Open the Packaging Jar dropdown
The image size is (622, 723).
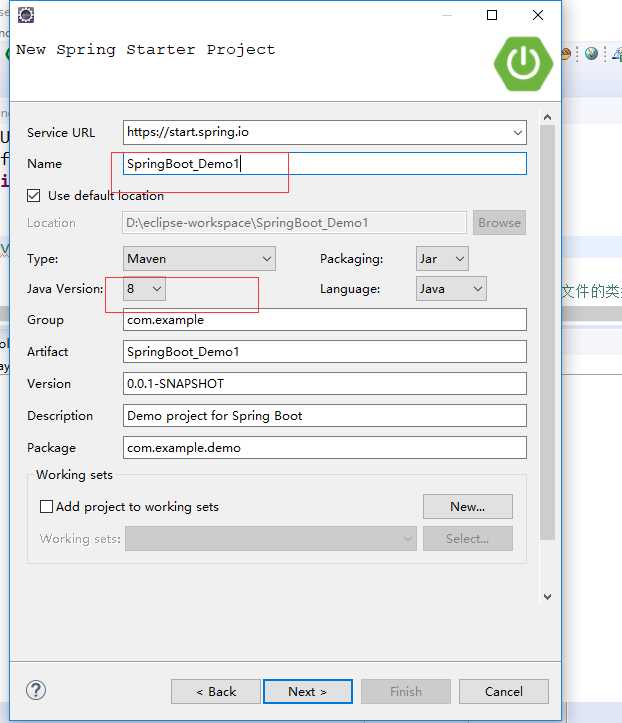442,259
